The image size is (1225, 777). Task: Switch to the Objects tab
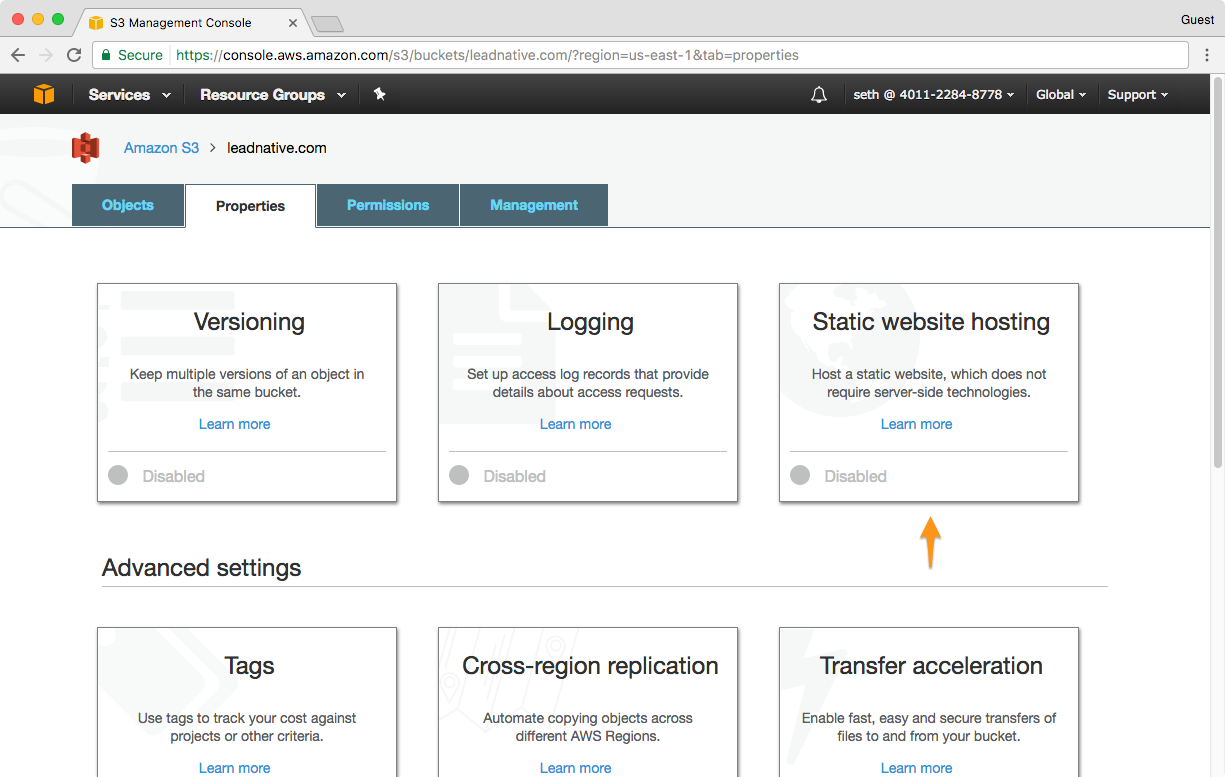coord(128,205)
